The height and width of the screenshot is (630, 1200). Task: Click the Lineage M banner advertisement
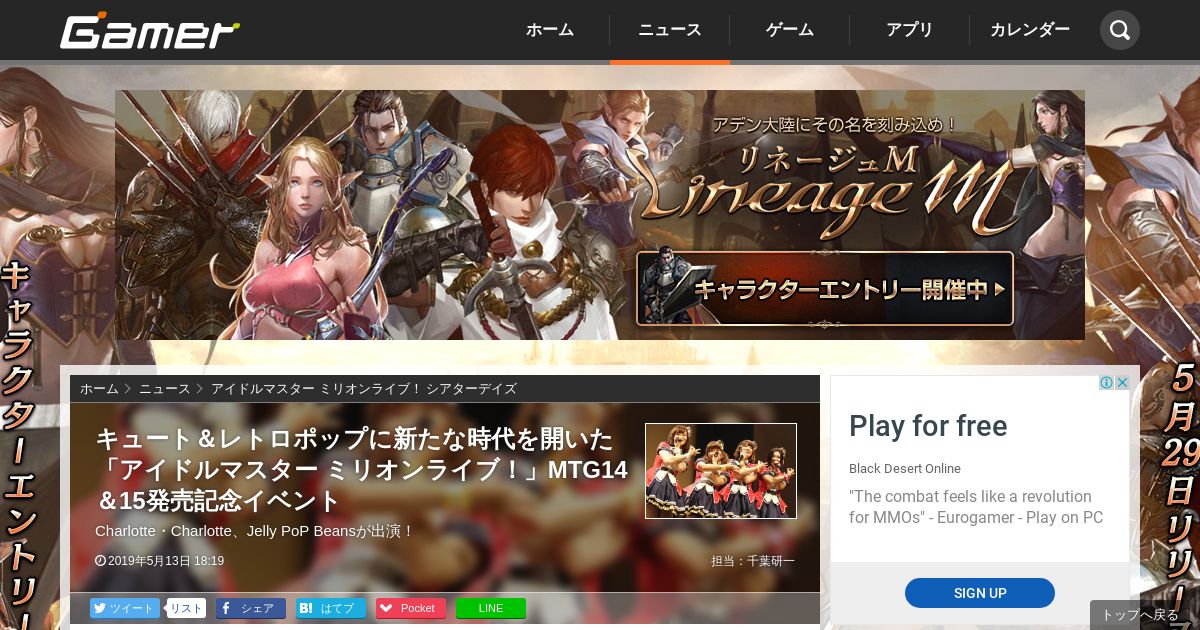(x=600, y=215)
